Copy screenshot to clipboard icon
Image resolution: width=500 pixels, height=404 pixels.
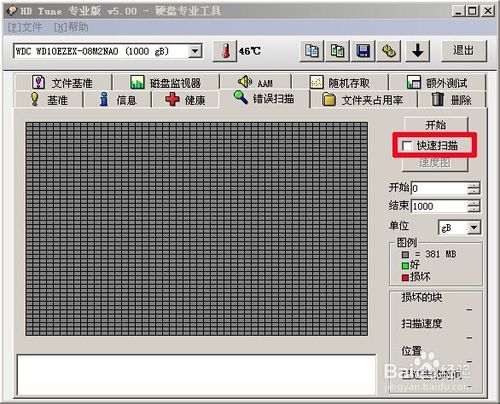pyautogui.click(x=337, y=51)
